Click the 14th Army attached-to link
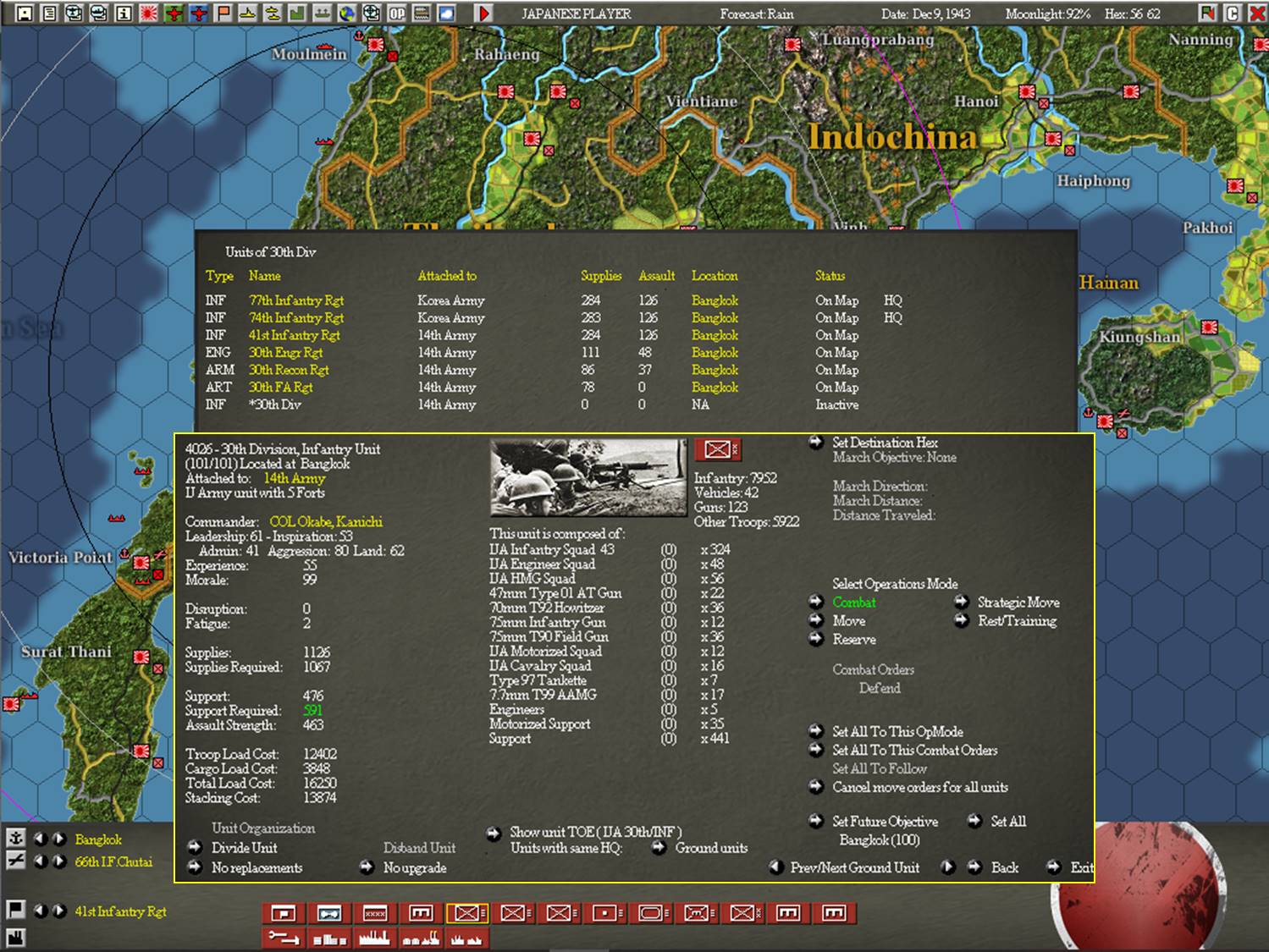 295,478
